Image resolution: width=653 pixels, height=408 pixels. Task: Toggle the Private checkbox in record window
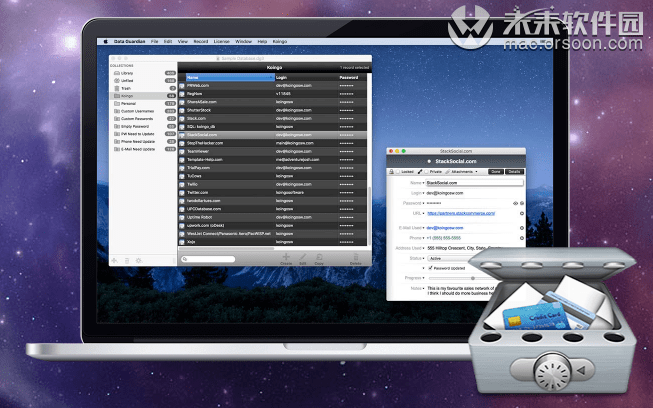(426, 172)
